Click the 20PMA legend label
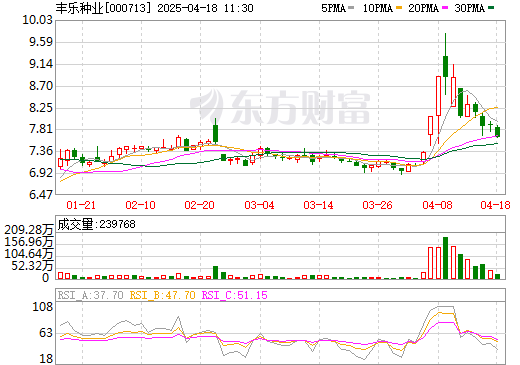The height and width of the screenshot is (365, 520). coord(423,8)
